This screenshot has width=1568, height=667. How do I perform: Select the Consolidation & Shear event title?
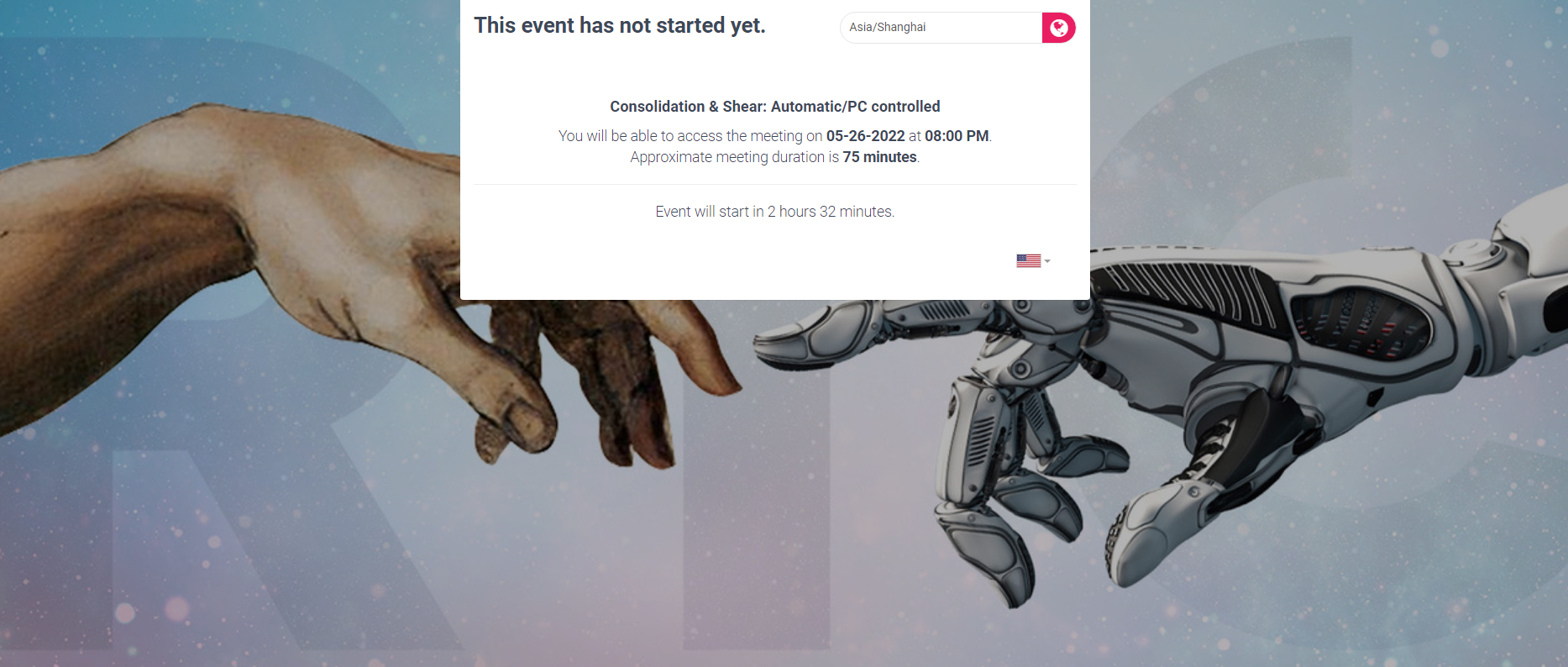pos(774,107)
